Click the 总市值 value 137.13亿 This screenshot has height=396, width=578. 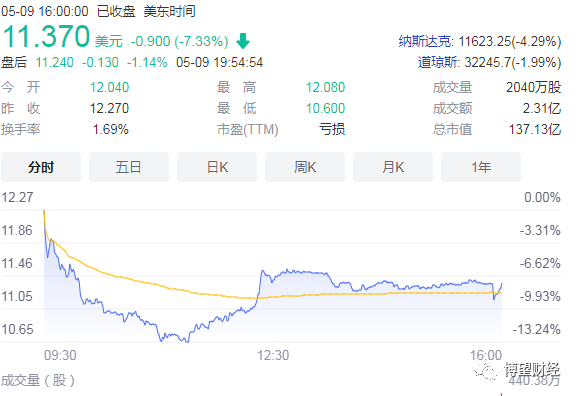[535, 129]
